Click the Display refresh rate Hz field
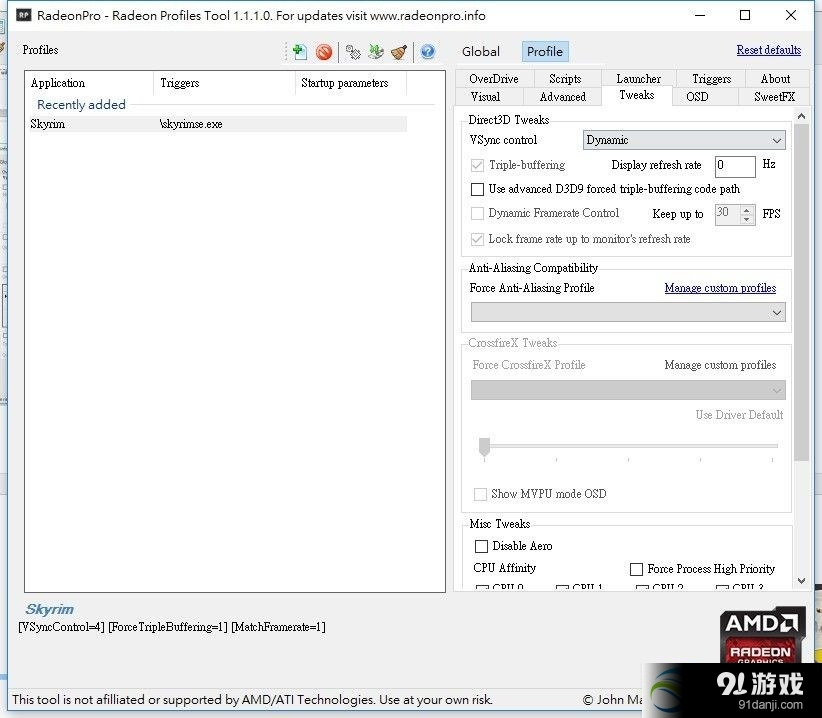Image resolution: width=822 pixels, height=718 pixels. coord(735,166)
